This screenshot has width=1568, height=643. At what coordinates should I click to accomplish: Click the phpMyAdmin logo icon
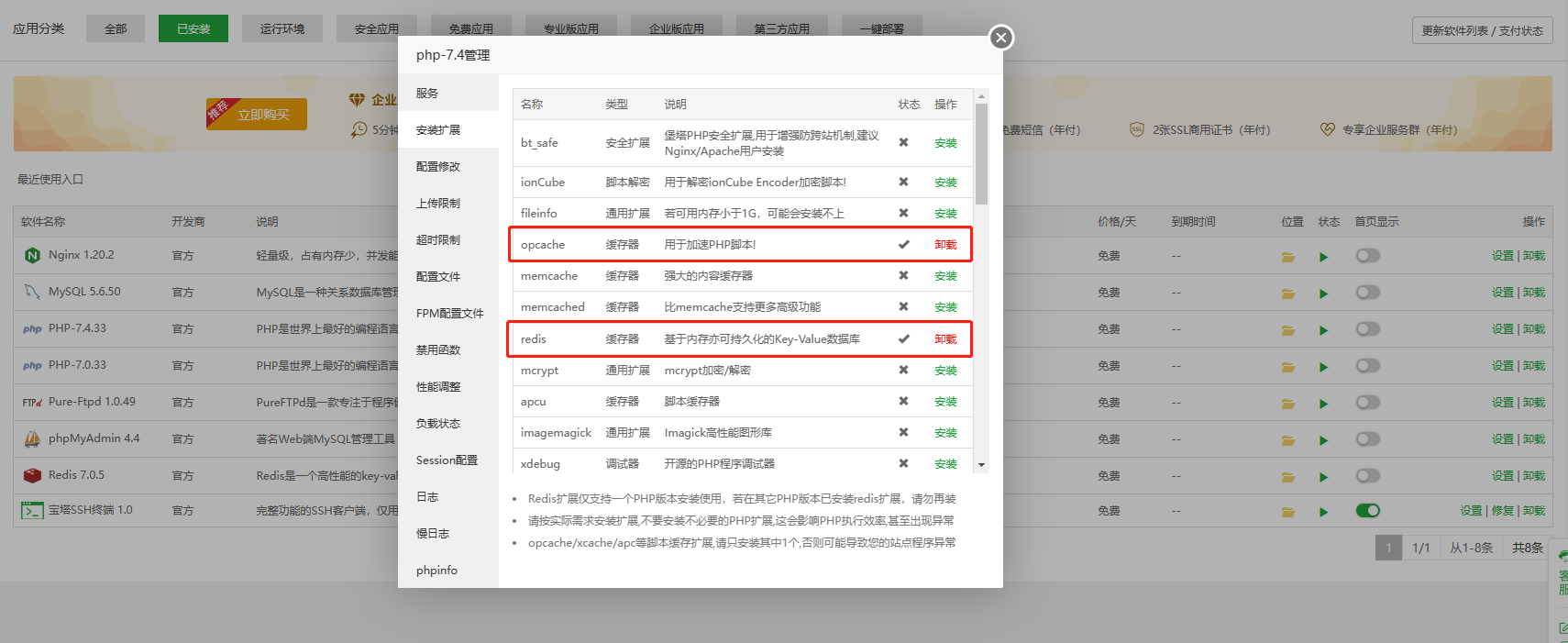coord(33,439)
